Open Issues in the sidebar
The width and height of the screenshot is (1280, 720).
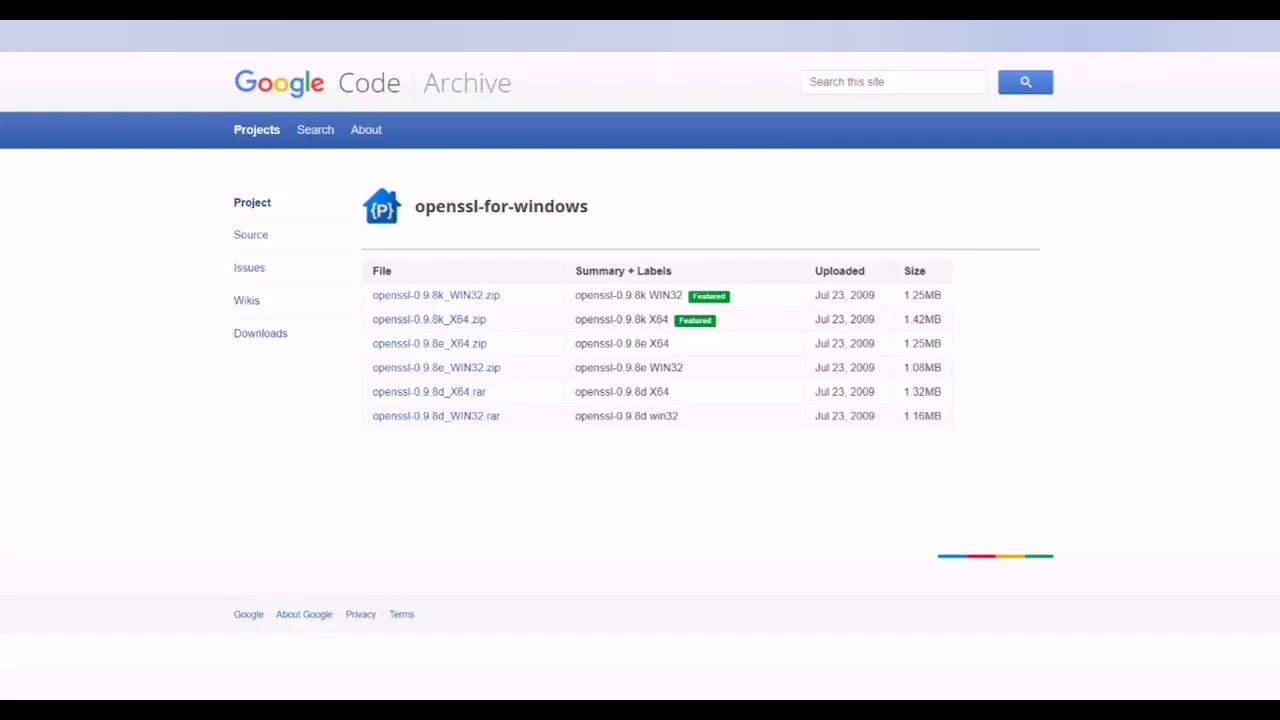coord(249,268)
